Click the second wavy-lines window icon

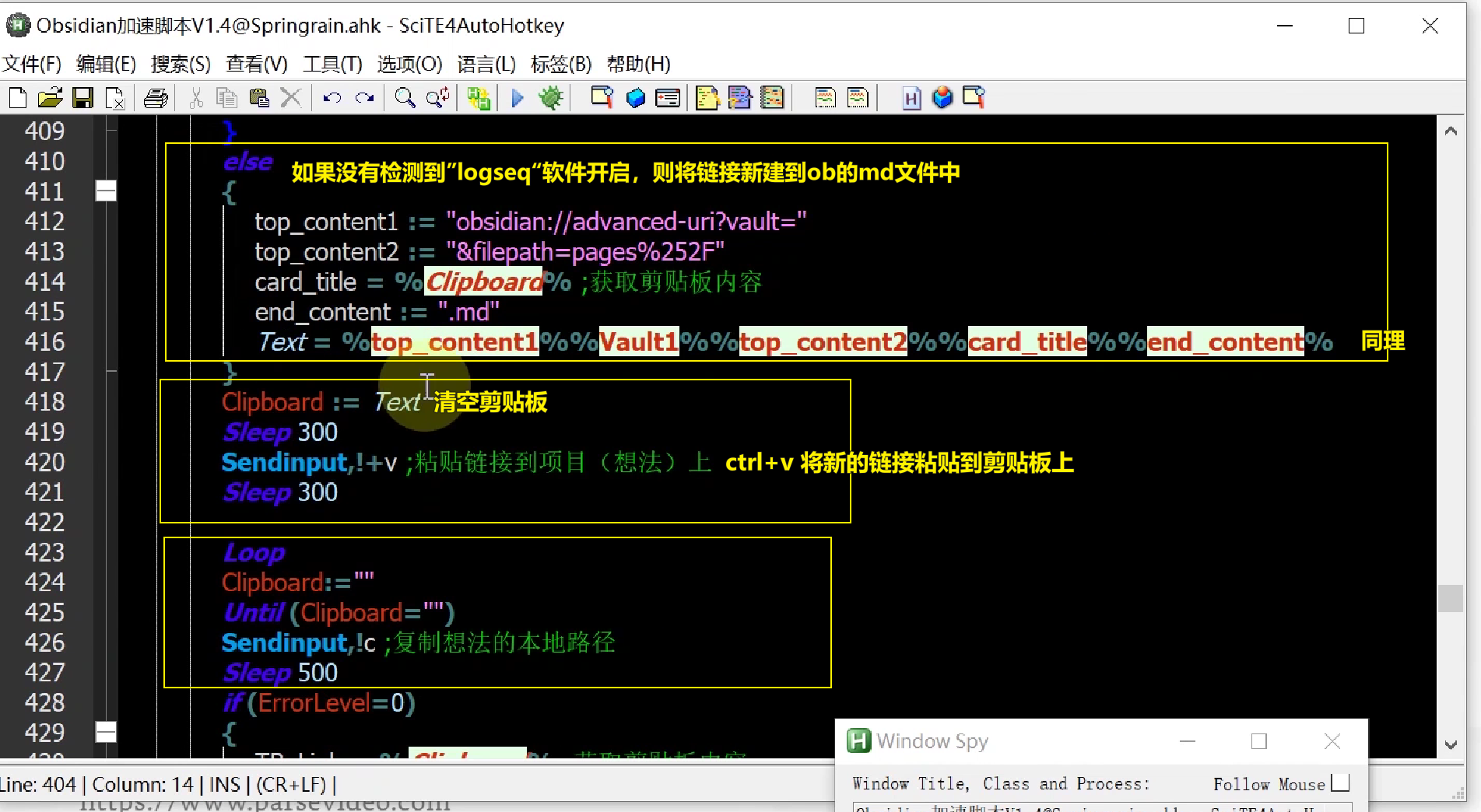[x=857, y=98]
